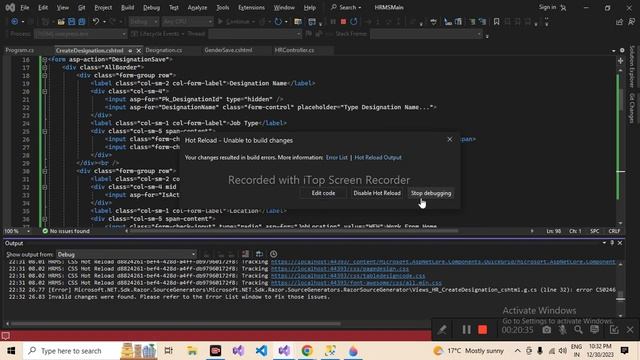Collapse the div at line 30
The height and width of the screenshot is (360, 640).
tap(44, 171)
